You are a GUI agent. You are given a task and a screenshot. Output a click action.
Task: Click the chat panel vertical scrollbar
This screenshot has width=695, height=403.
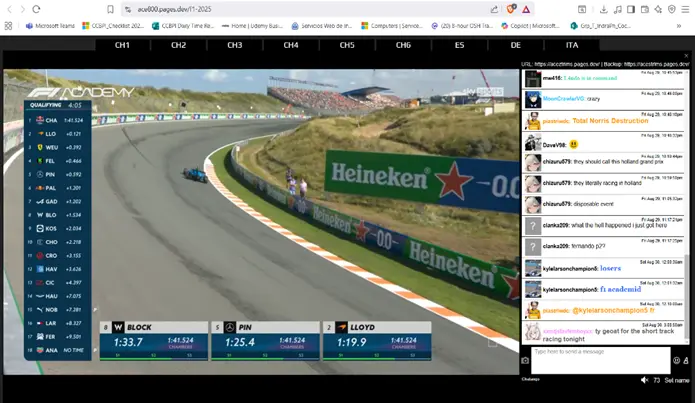[x=687, y=206]
